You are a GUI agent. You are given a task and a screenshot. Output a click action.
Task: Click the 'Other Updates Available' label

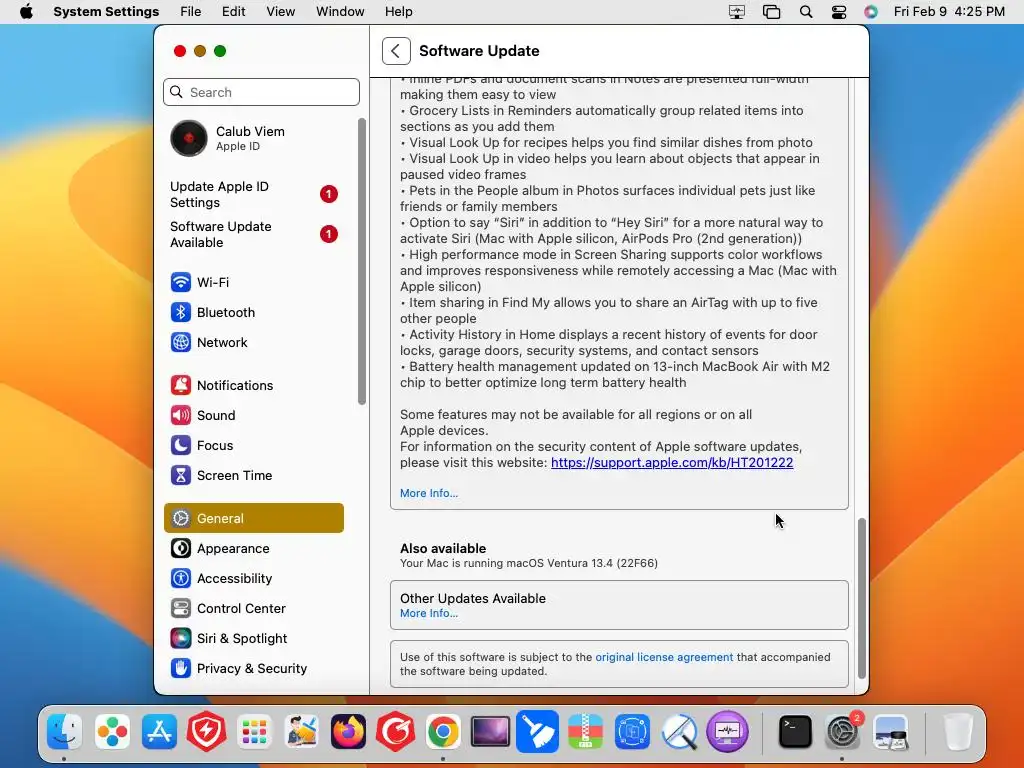[x=473, y=598]
